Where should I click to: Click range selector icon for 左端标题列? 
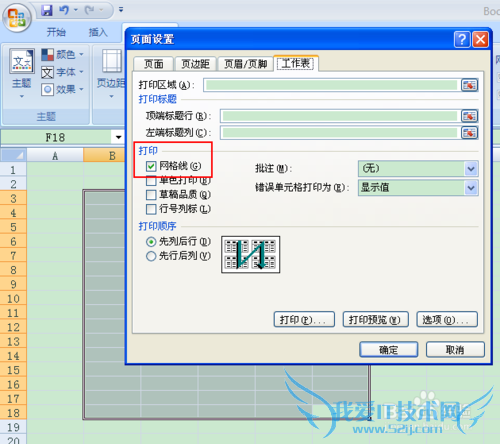(x=469, y=133)
